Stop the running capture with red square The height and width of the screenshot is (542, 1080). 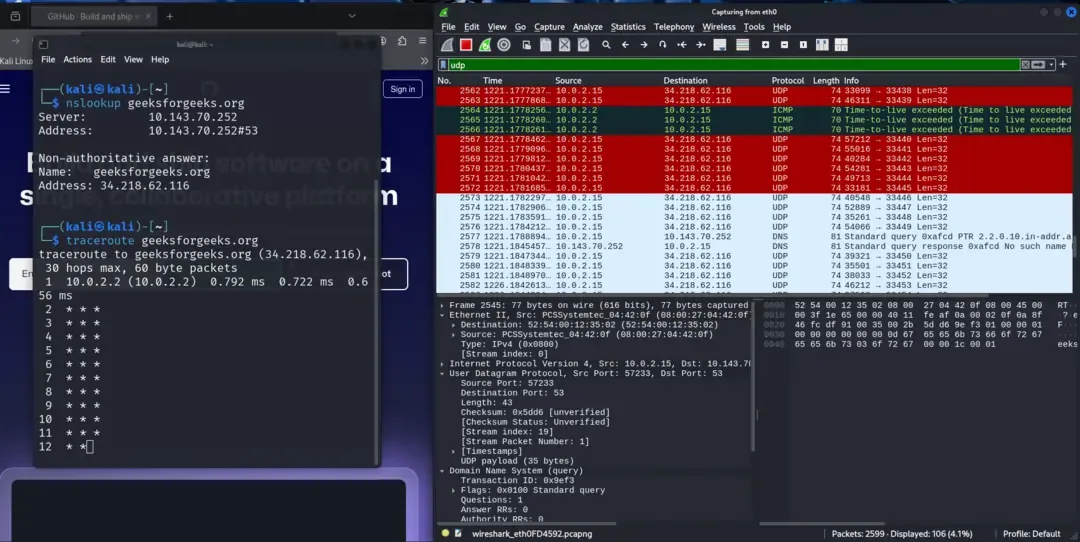pos(466,45)
